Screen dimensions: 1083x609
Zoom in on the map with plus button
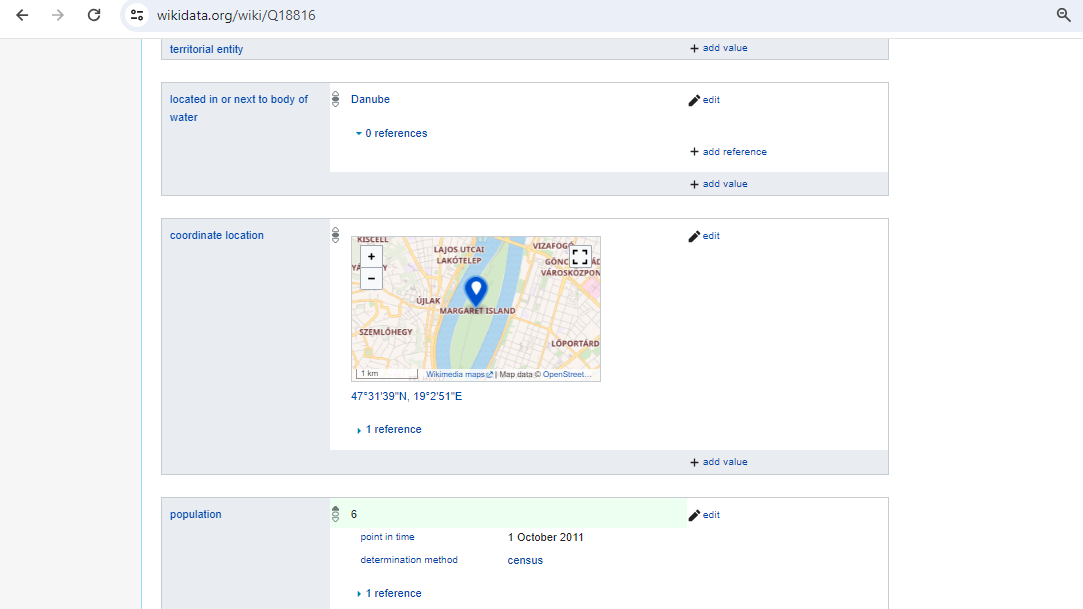[371, 256]
